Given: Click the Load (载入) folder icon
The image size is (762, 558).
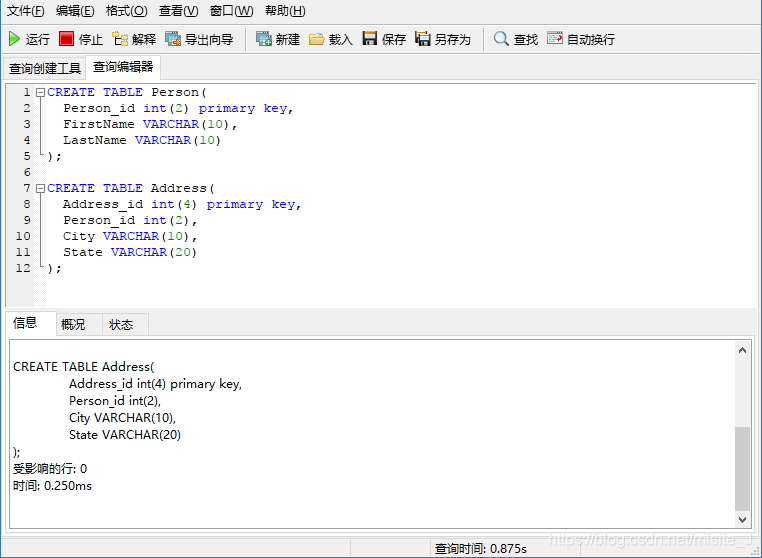Looking at the screenshot, I should click(x=316, y=38).
